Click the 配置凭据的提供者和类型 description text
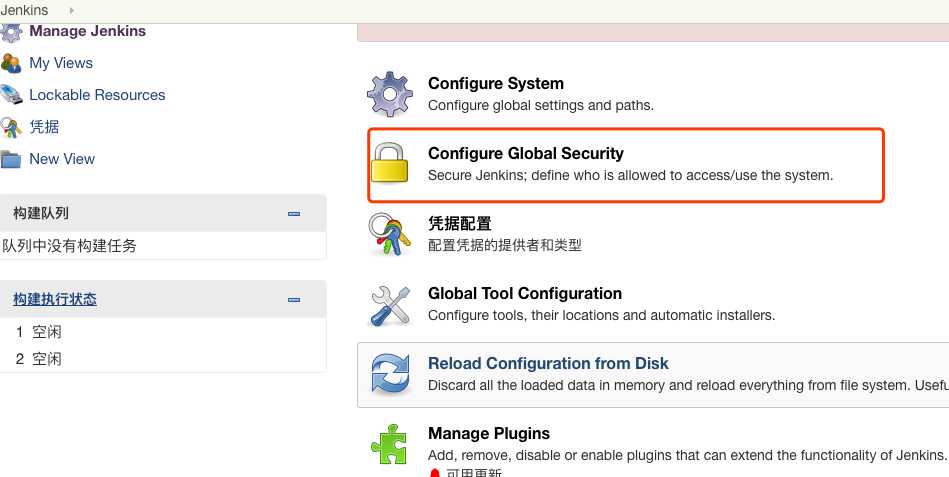The height and width of the screenshot is (477, 949). pyautogui.click(x=505, y=246)
